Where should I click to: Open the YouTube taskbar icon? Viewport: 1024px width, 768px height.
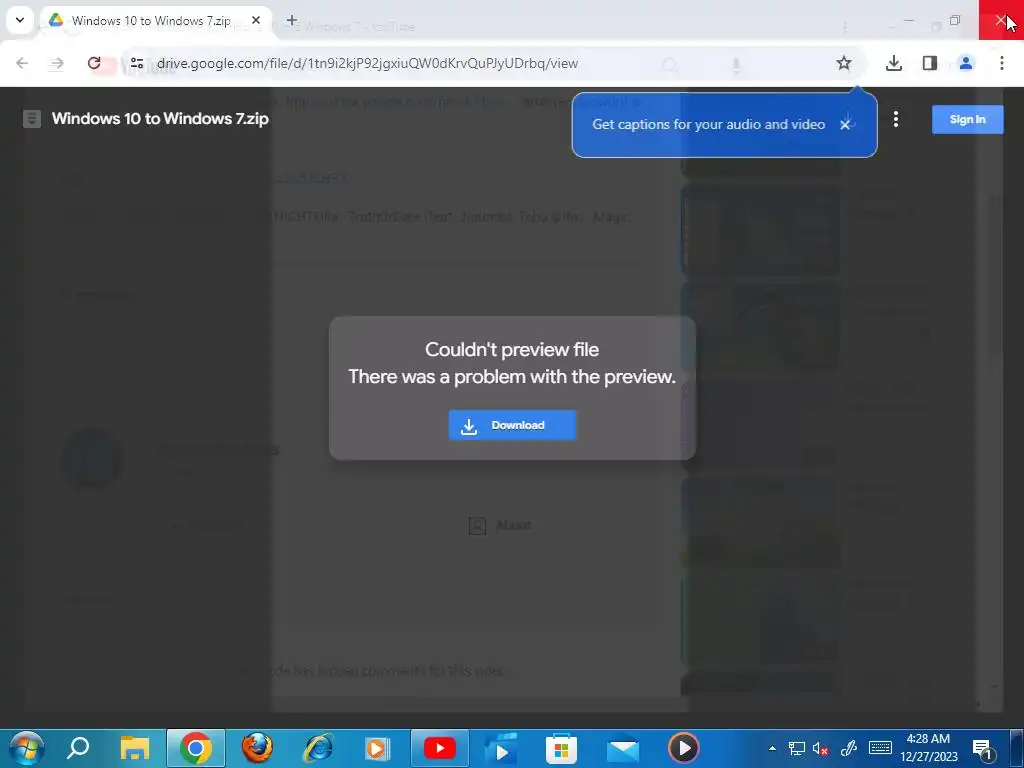440,748
